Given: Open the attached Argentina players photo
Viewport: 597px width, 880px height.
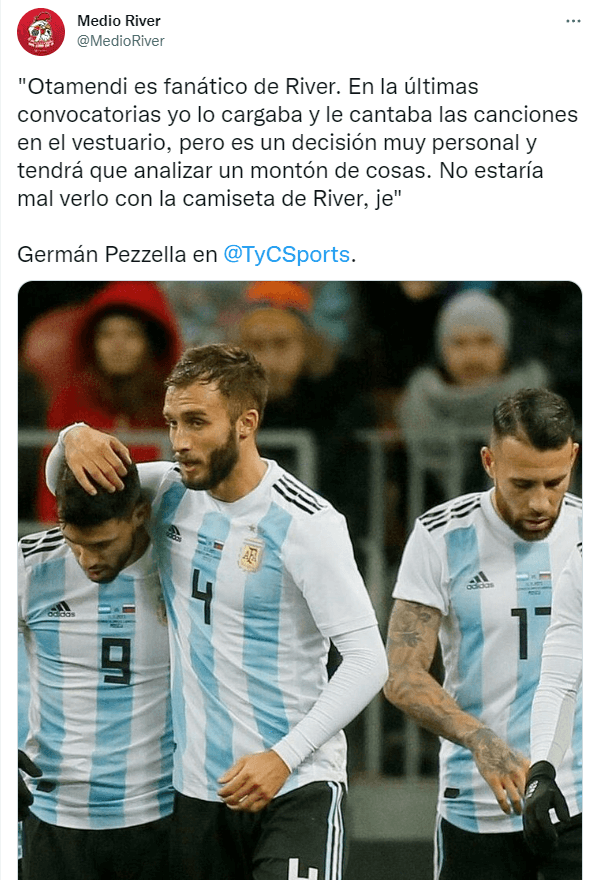Looking at the screenshot, I should [300, 580].
